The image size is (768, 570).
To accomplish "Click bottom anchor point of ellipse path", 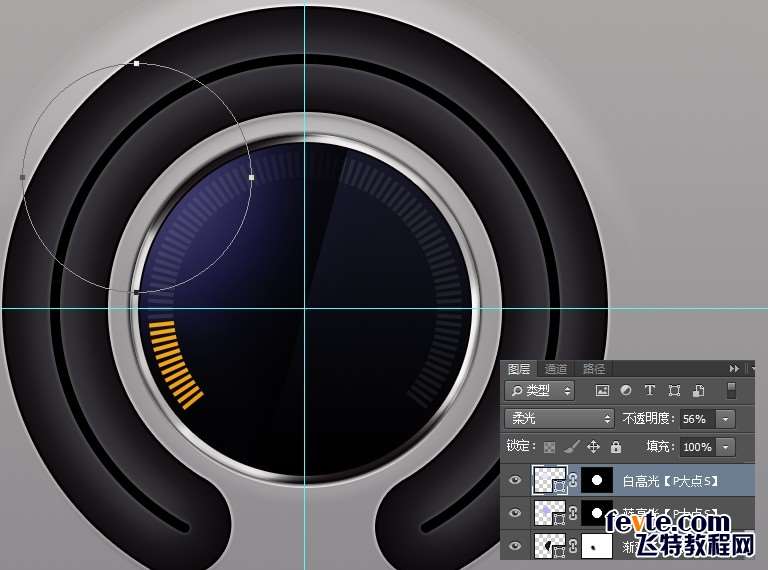I will (137, 292).
